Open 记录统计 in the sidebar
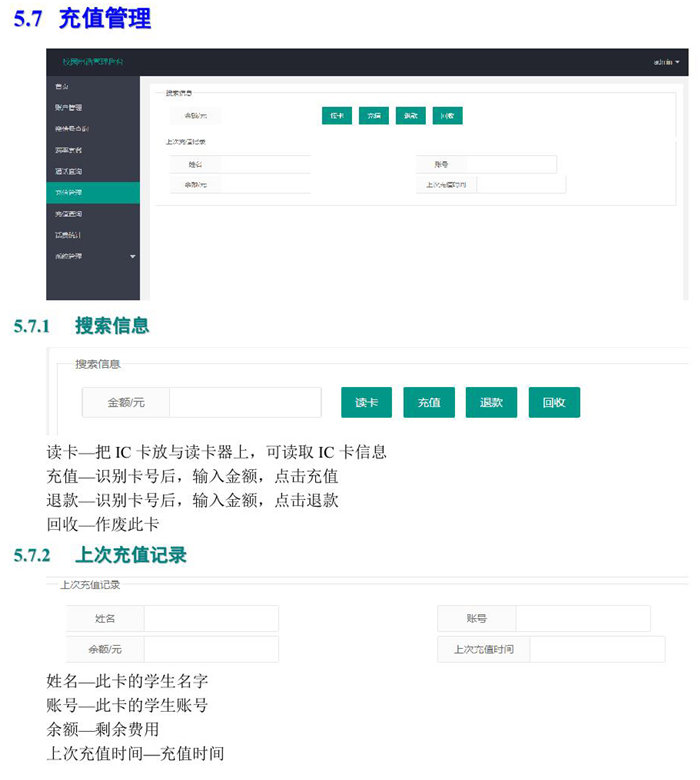Viewport: 700px width, 780px height. click(68, 235)
